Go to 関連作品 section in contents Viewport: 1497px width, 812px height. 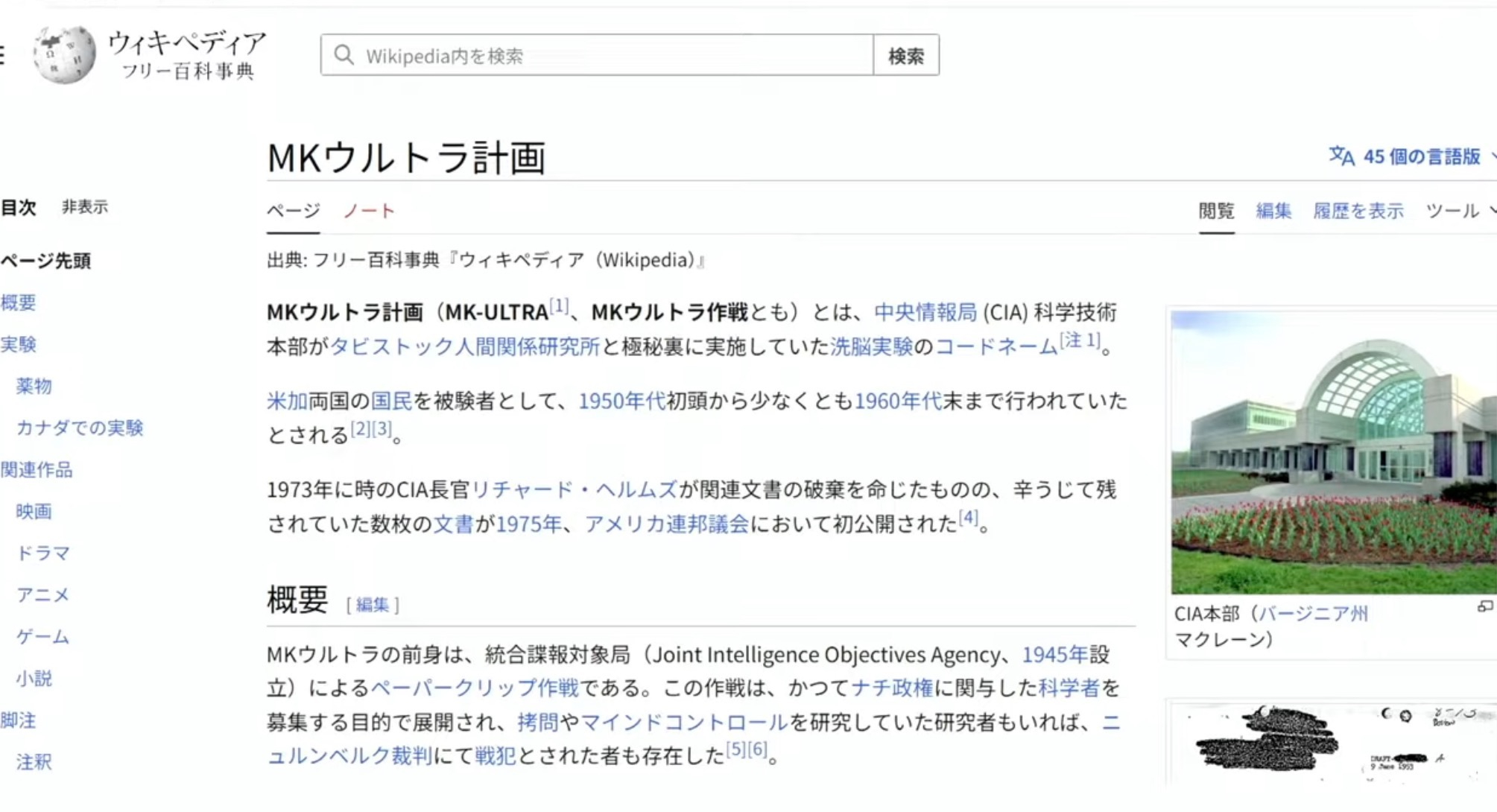click(x=37, y=469)
